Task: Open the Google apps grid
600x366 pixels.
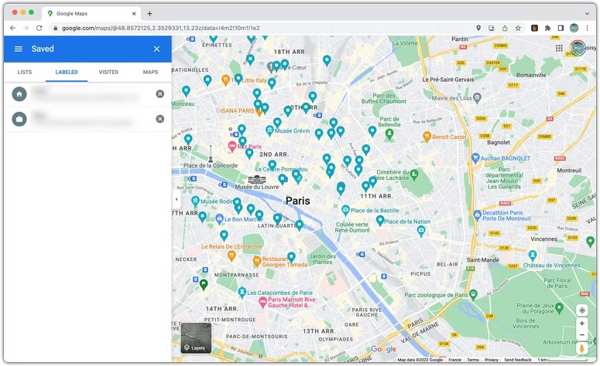Action: click(x=559, y=48)
